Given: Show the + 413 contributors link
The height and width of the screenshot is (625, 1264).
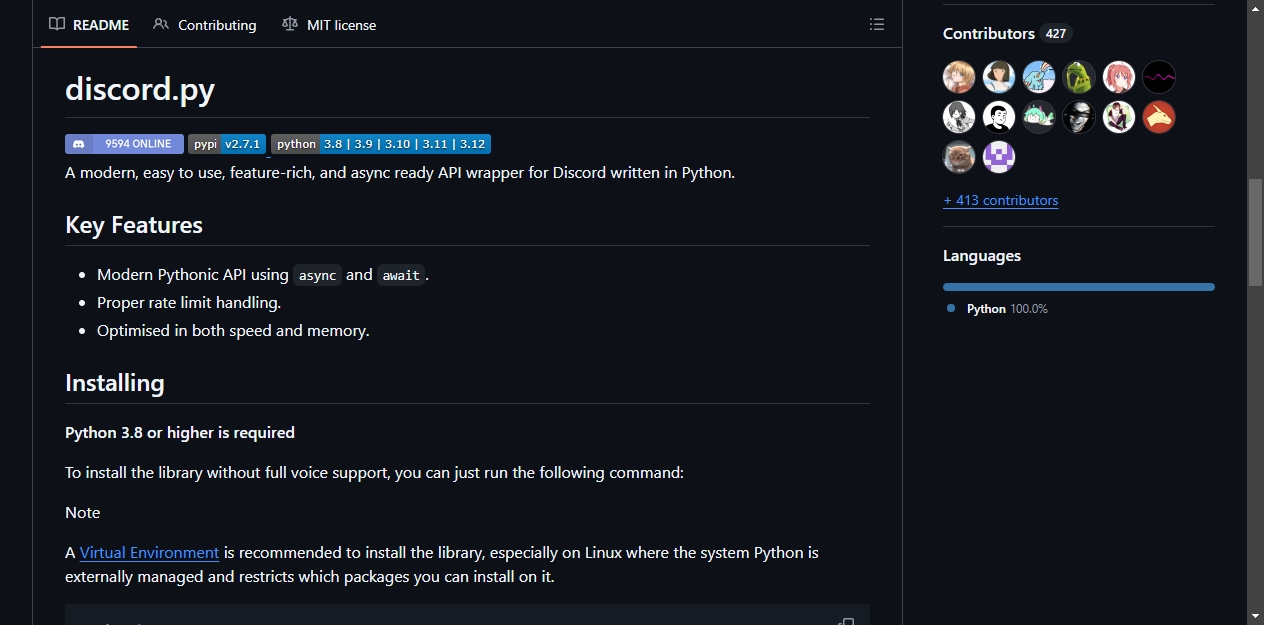Looking at the screenshot, I should [1000, 200].
